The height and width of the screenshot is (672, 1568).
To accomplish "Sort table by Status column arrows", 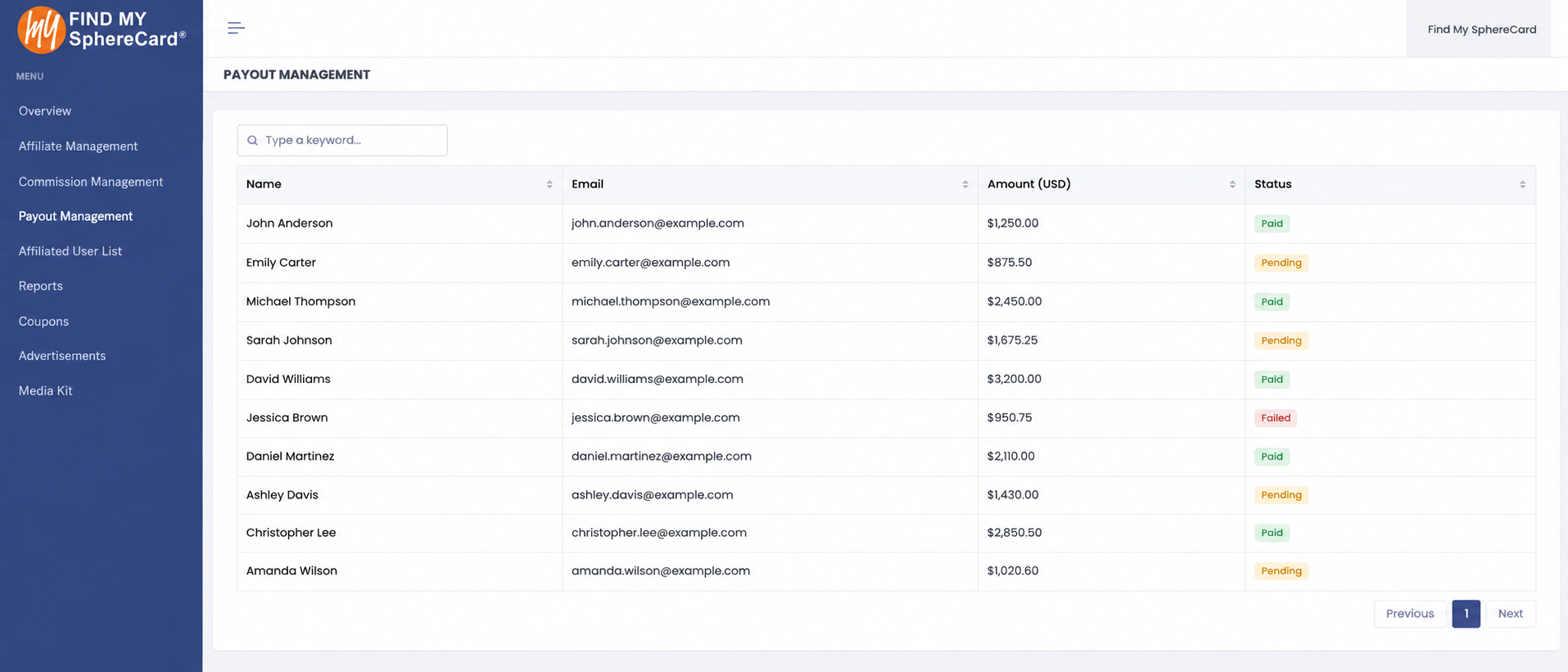I will click(1523, 185).
